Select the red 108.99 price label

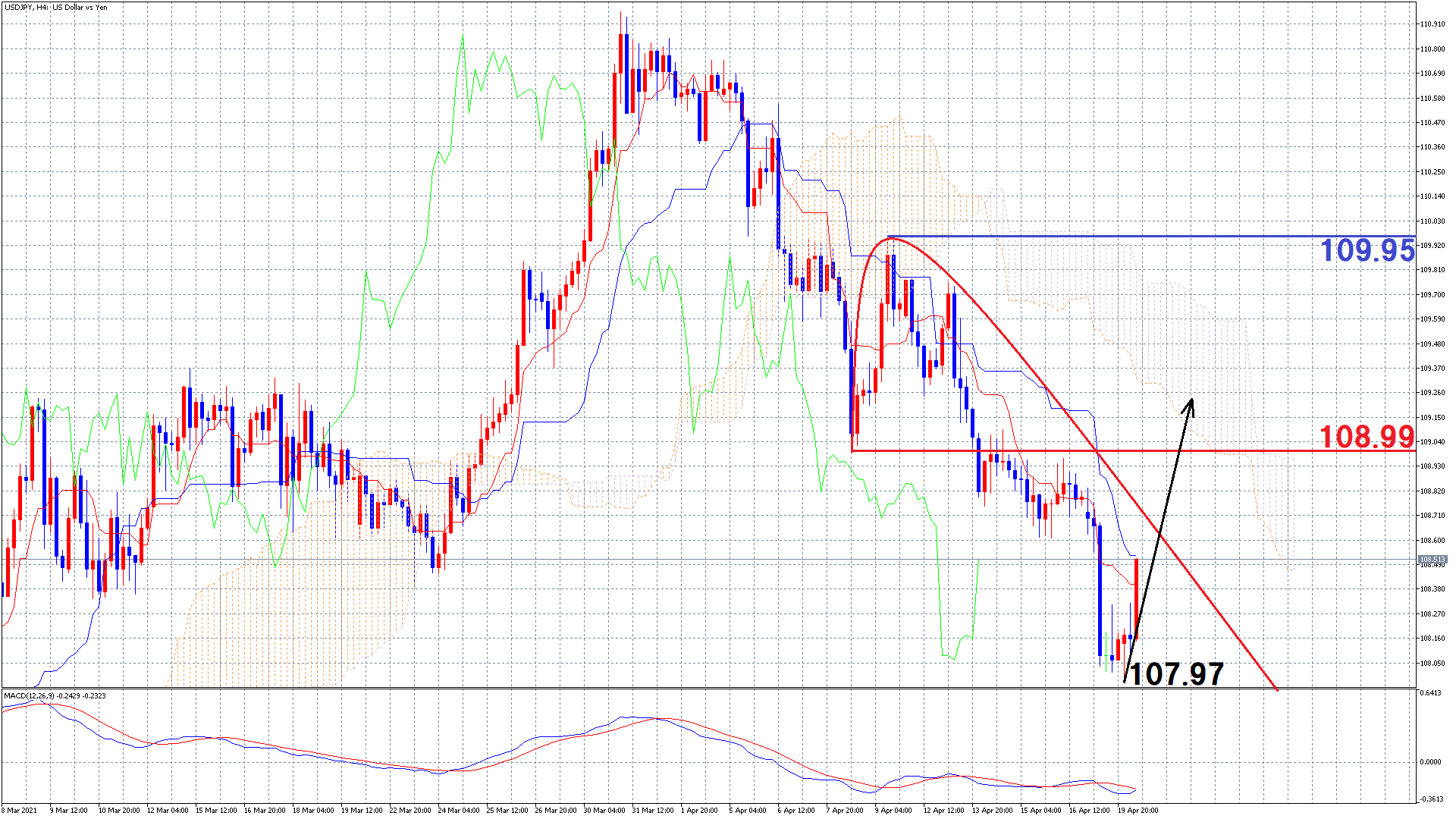click(x=1367, y=436)
